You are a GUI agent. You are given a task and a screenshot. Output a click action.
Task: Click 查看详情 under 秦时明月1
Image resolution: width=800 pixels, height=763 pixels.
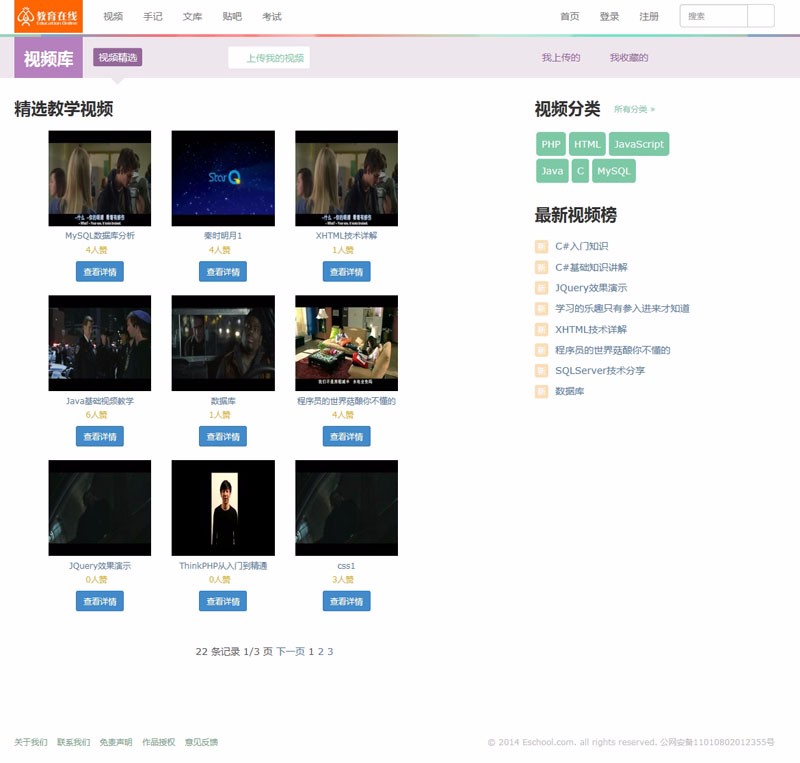pos(223,272)
